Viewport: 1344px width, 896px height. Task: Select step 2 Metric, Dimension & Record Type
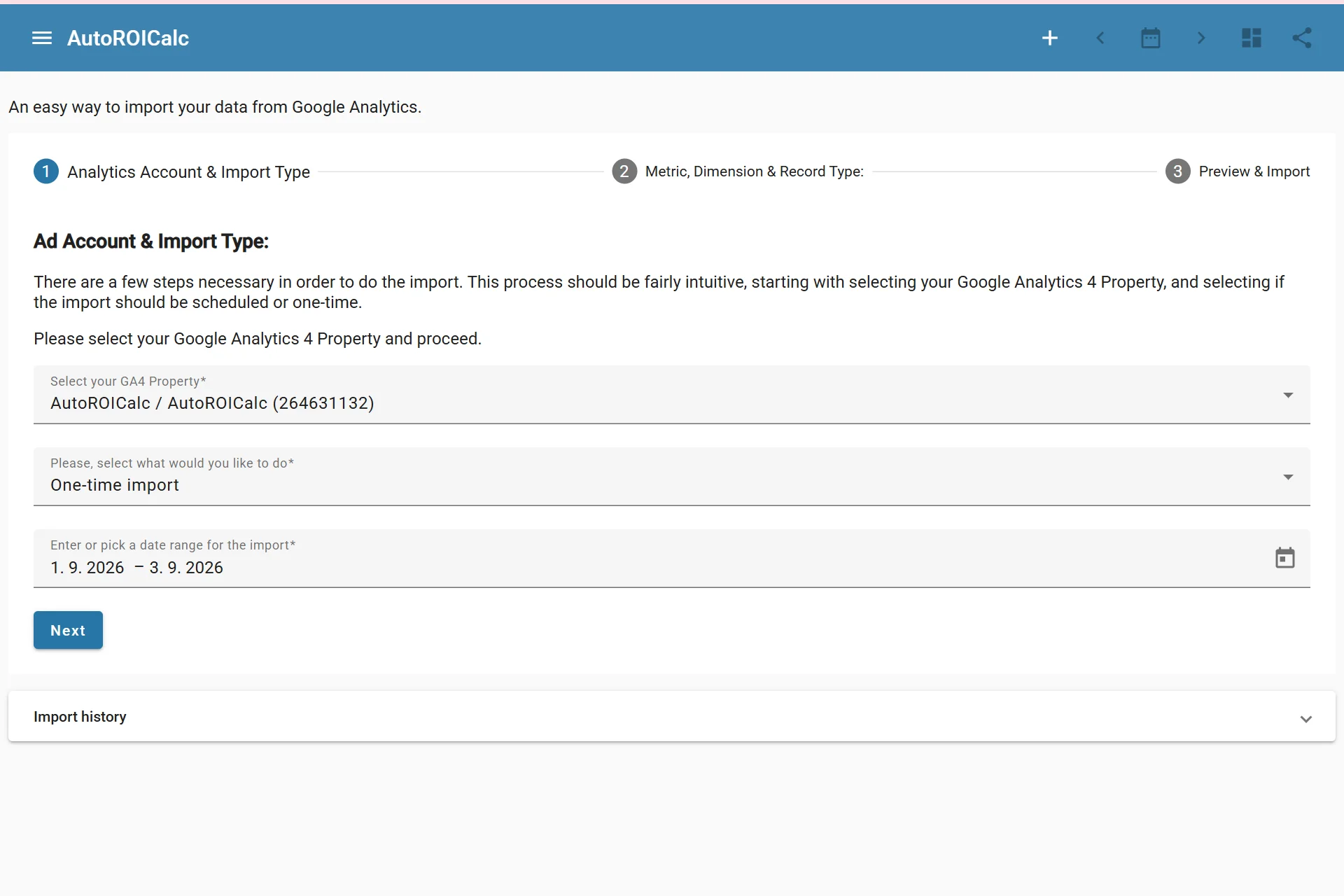pyautogui.click(x=738, y=171)
